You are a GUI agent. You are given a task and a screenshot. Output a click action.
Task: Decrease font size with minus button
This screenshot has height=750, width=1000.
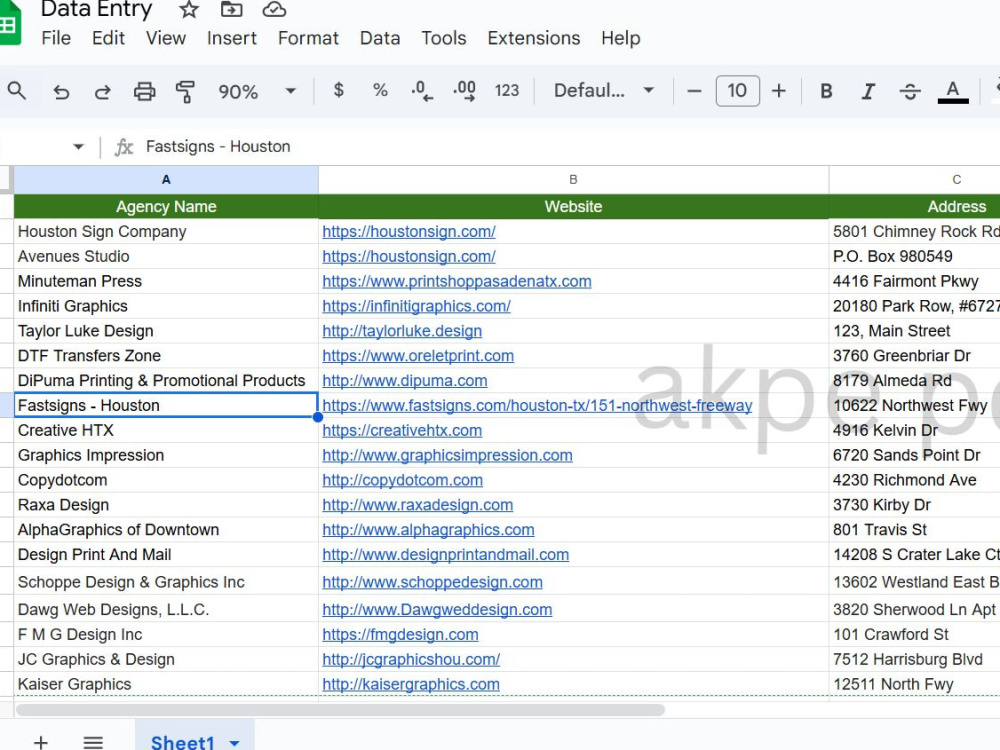695,91
